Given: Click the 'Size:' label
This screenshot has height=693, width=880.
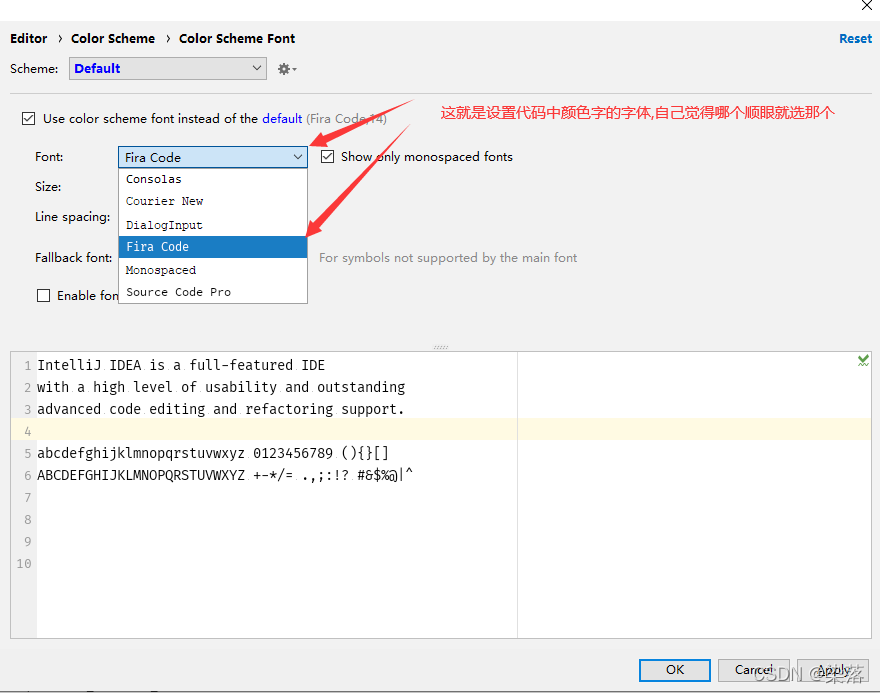Looking at the screenshot, I should tap(48, 187).
